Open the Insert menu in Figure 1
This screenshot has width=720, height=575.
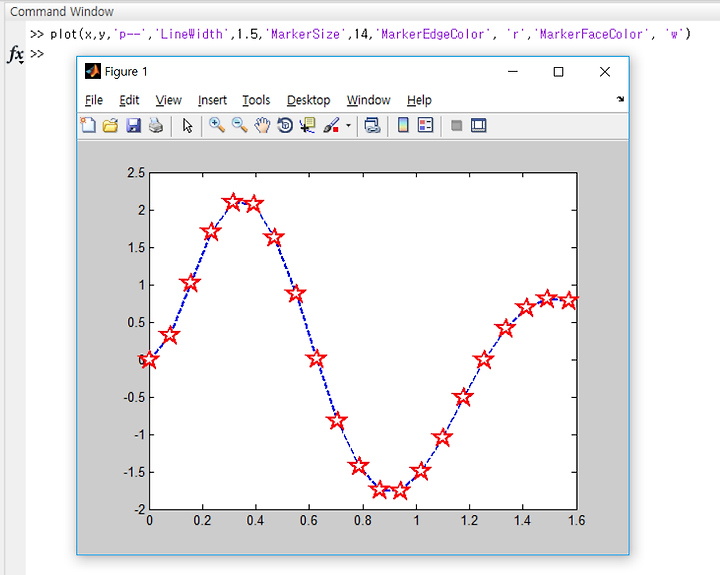pos(212,100)
